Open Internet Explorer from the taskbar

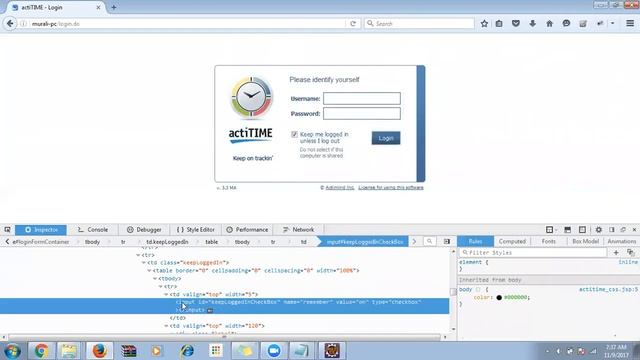[x=187, y=351]
